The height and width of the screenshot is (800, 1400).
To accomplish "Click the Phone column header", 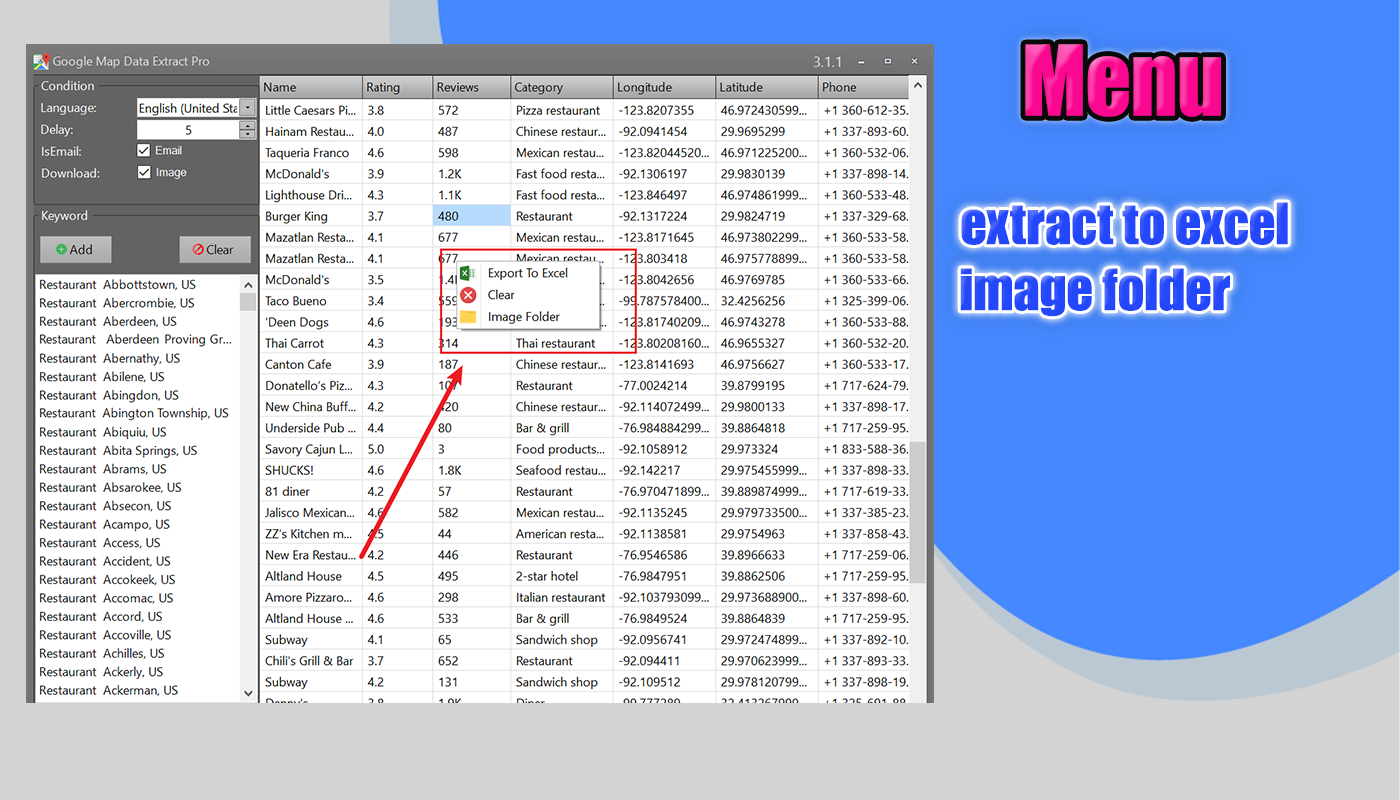I will click(x=864, y=87).
